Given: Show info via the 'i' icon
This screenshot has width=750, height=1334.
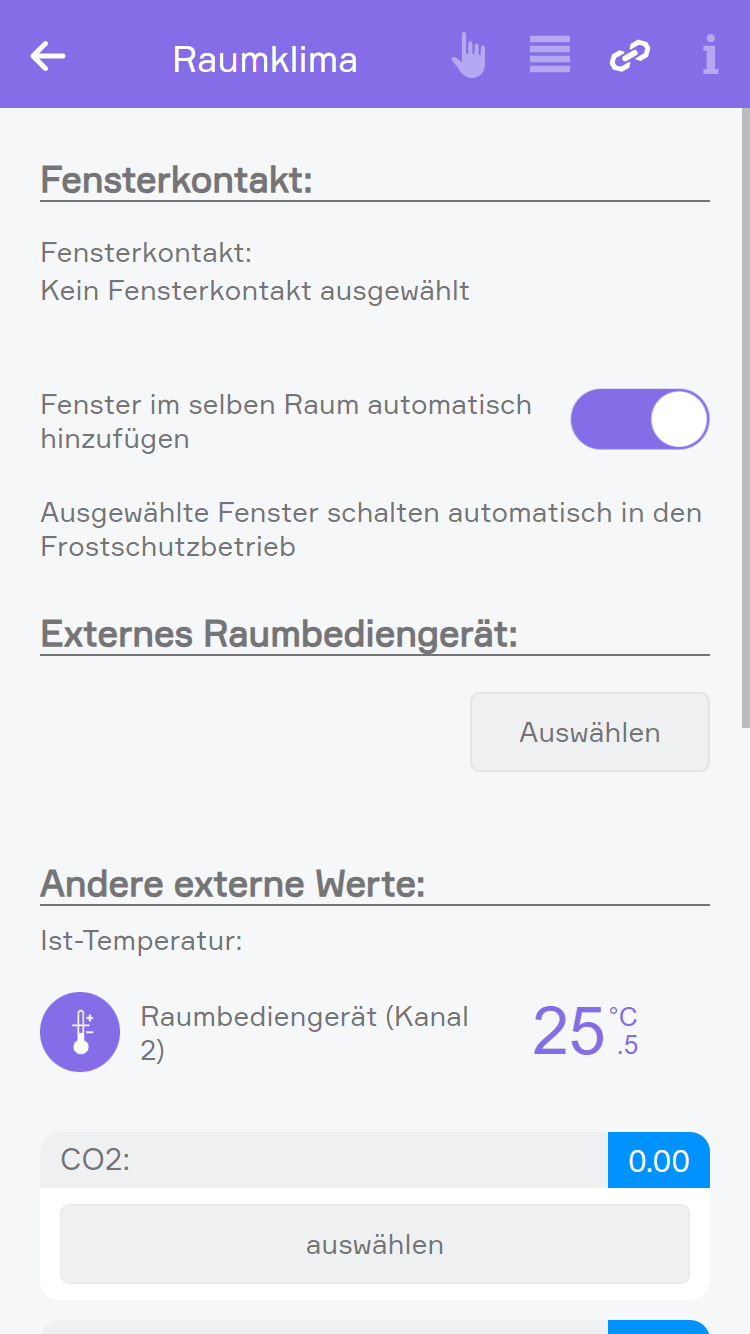Looking at the screenshot, I should point(710,55).
